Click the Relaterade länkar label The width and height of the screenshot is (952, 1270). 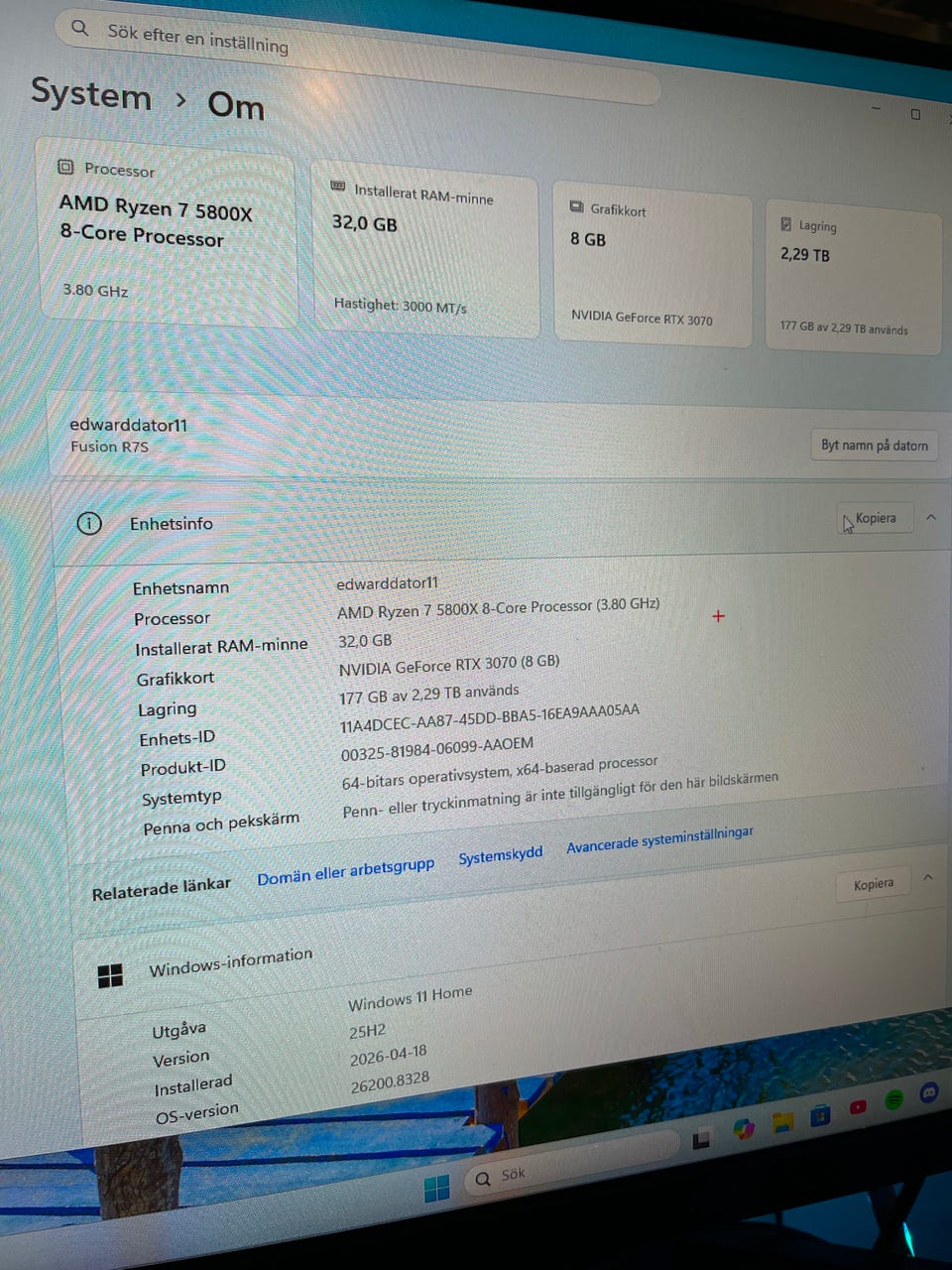(161, 888)
